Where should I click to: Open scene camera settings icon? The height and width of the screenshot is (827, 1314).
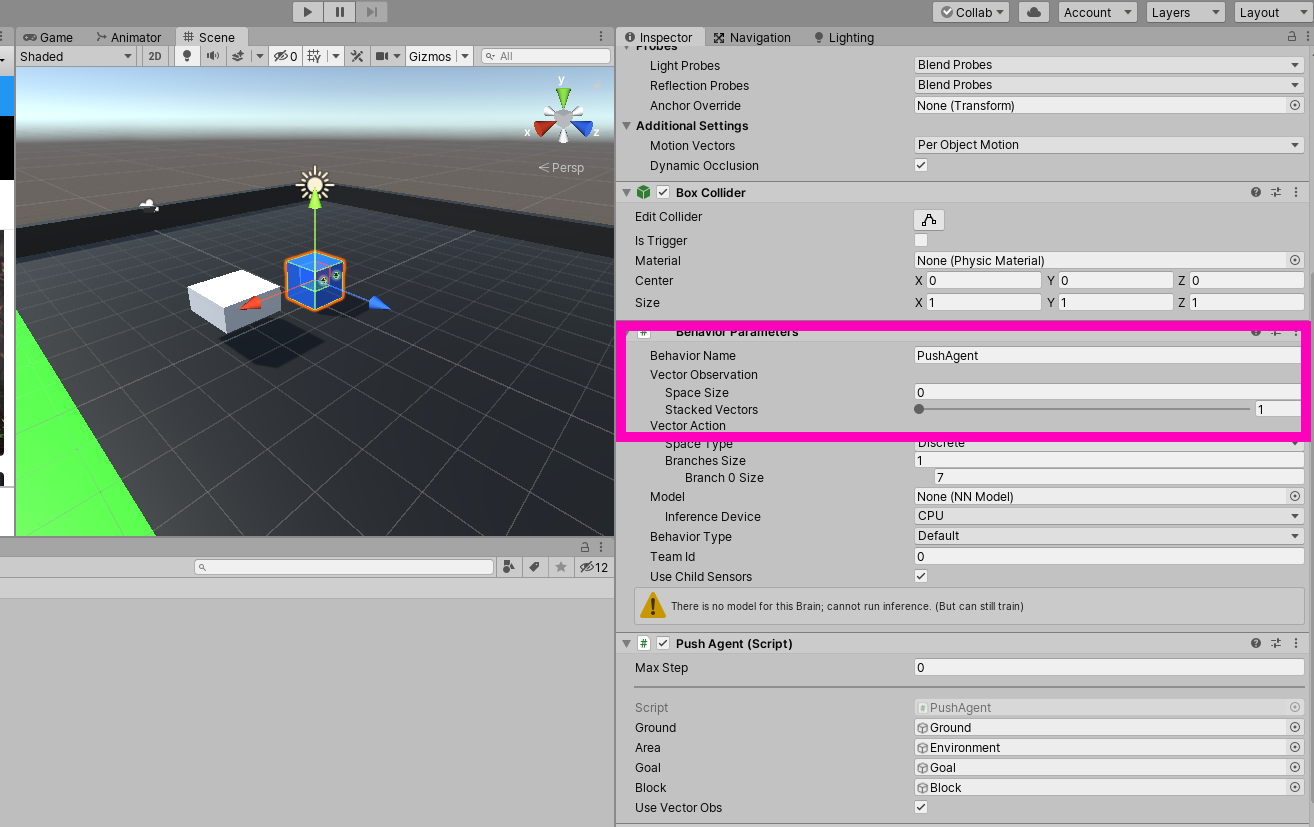point(382,56)
